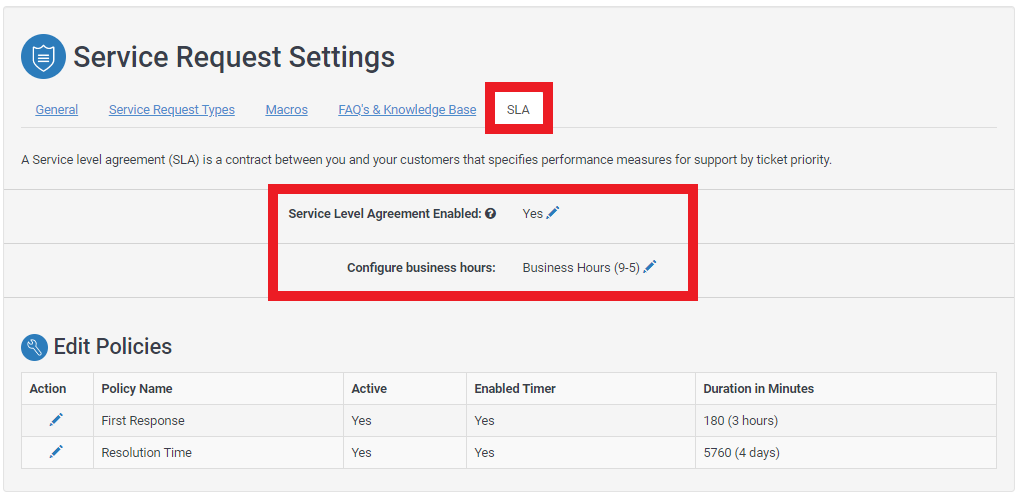The image size is (1019, 492).
Task: Click the Business Hours (9-5) value
Action: point(581,267)
